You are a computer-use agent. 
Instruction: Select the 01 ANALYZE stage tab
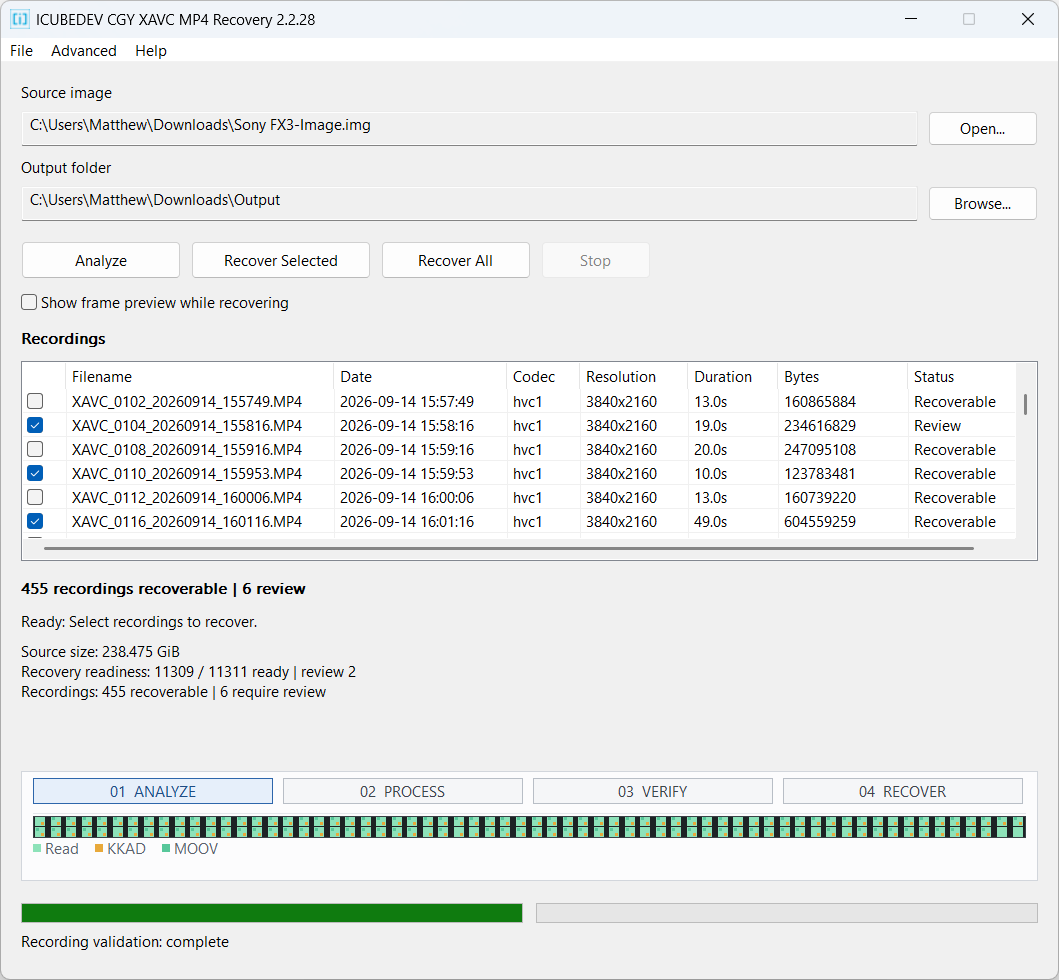(x=153, y=791)
